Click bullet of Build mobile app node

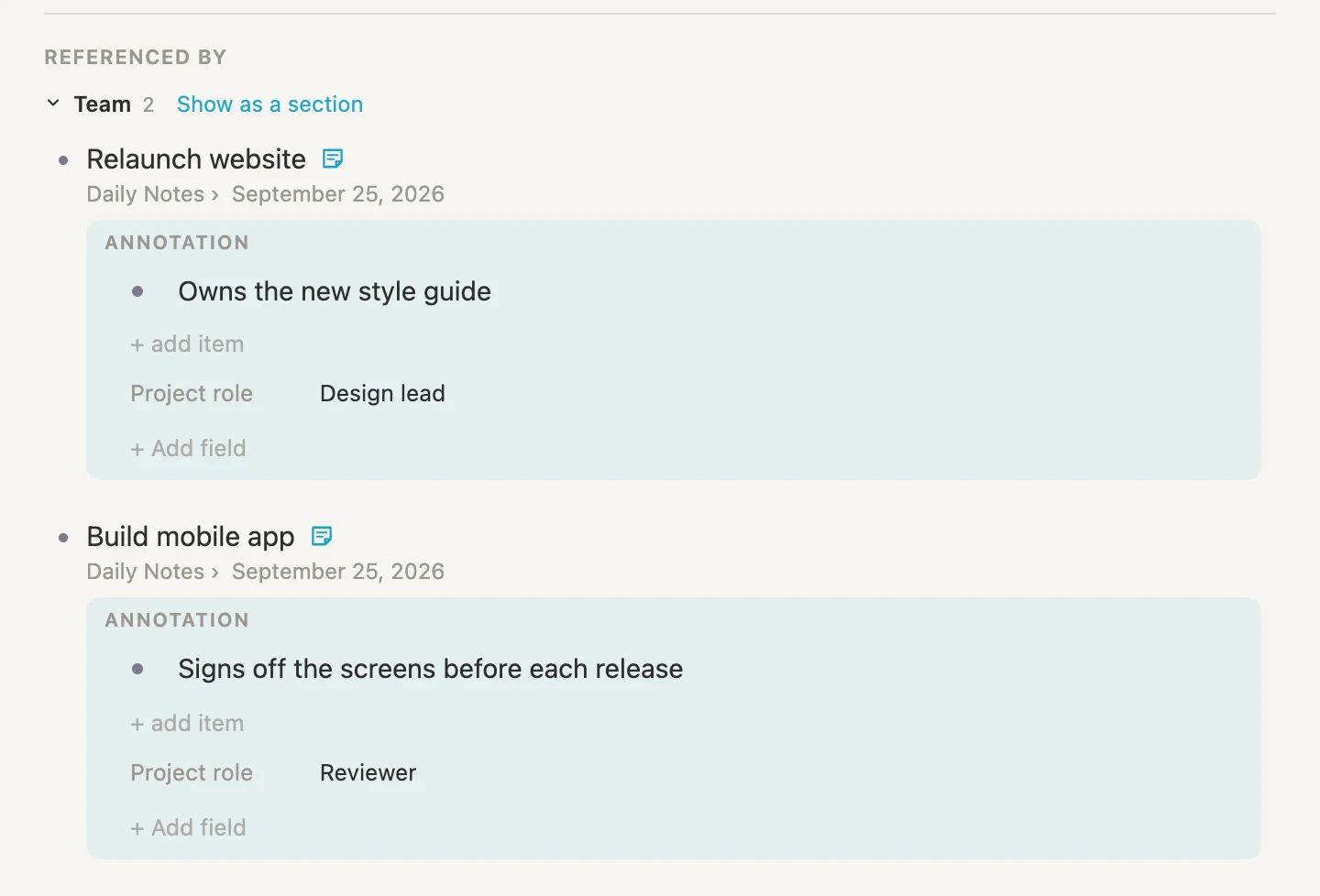63,538
